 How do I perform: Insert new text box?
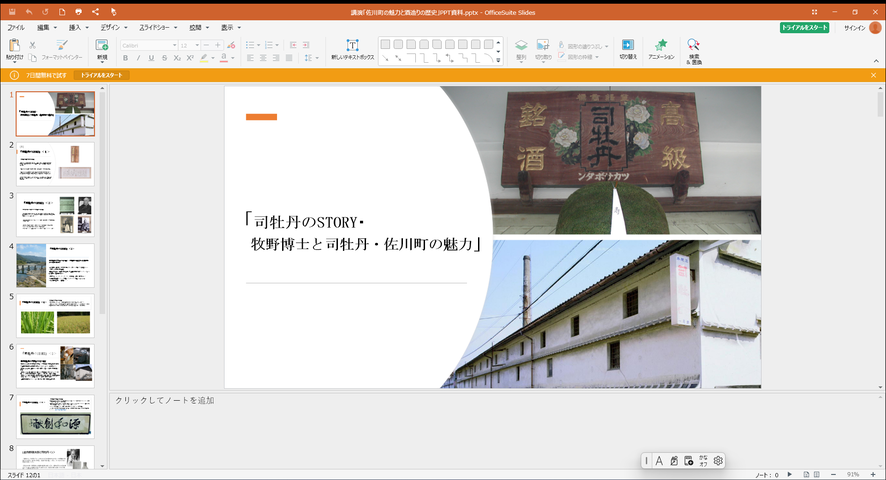point(353,50)
